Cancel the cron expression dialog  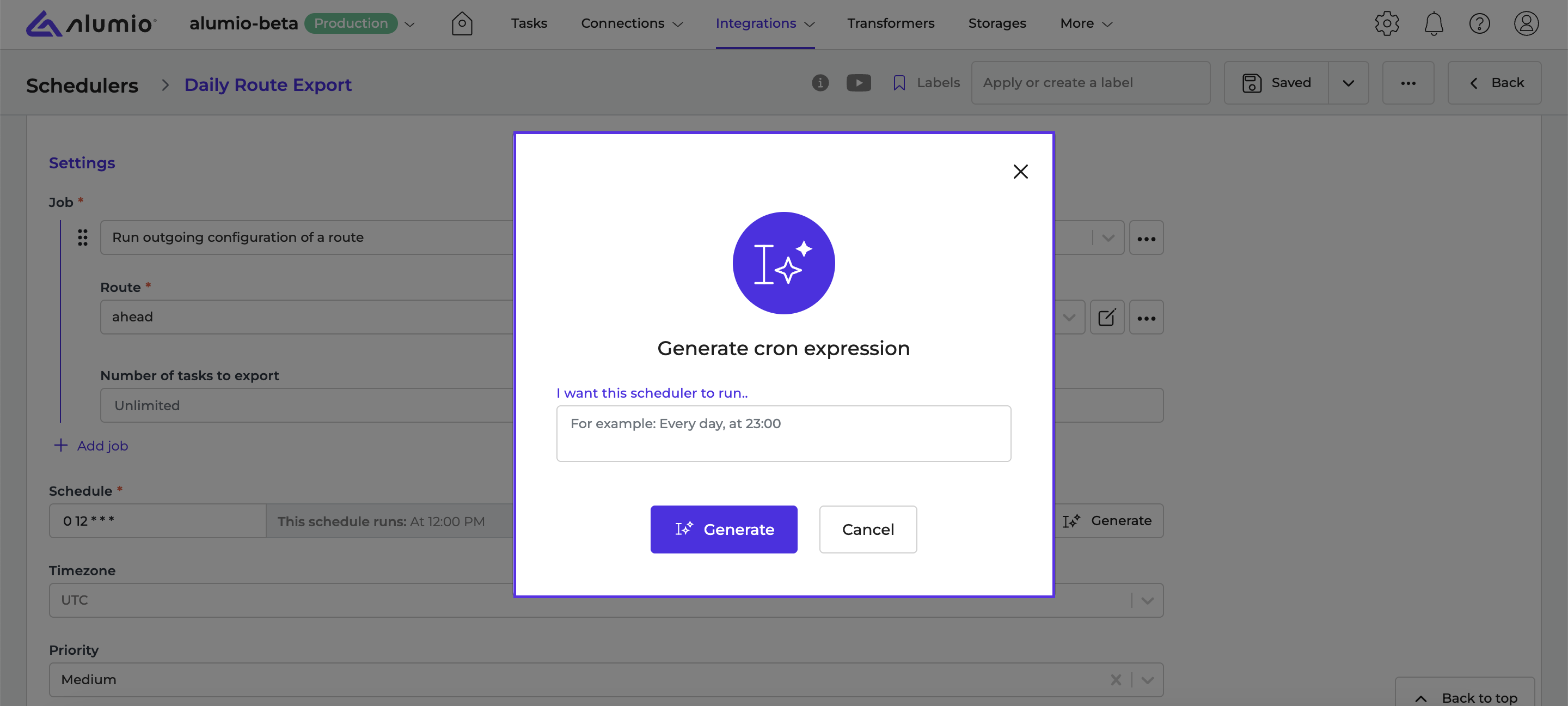click(x=867, y=529)
